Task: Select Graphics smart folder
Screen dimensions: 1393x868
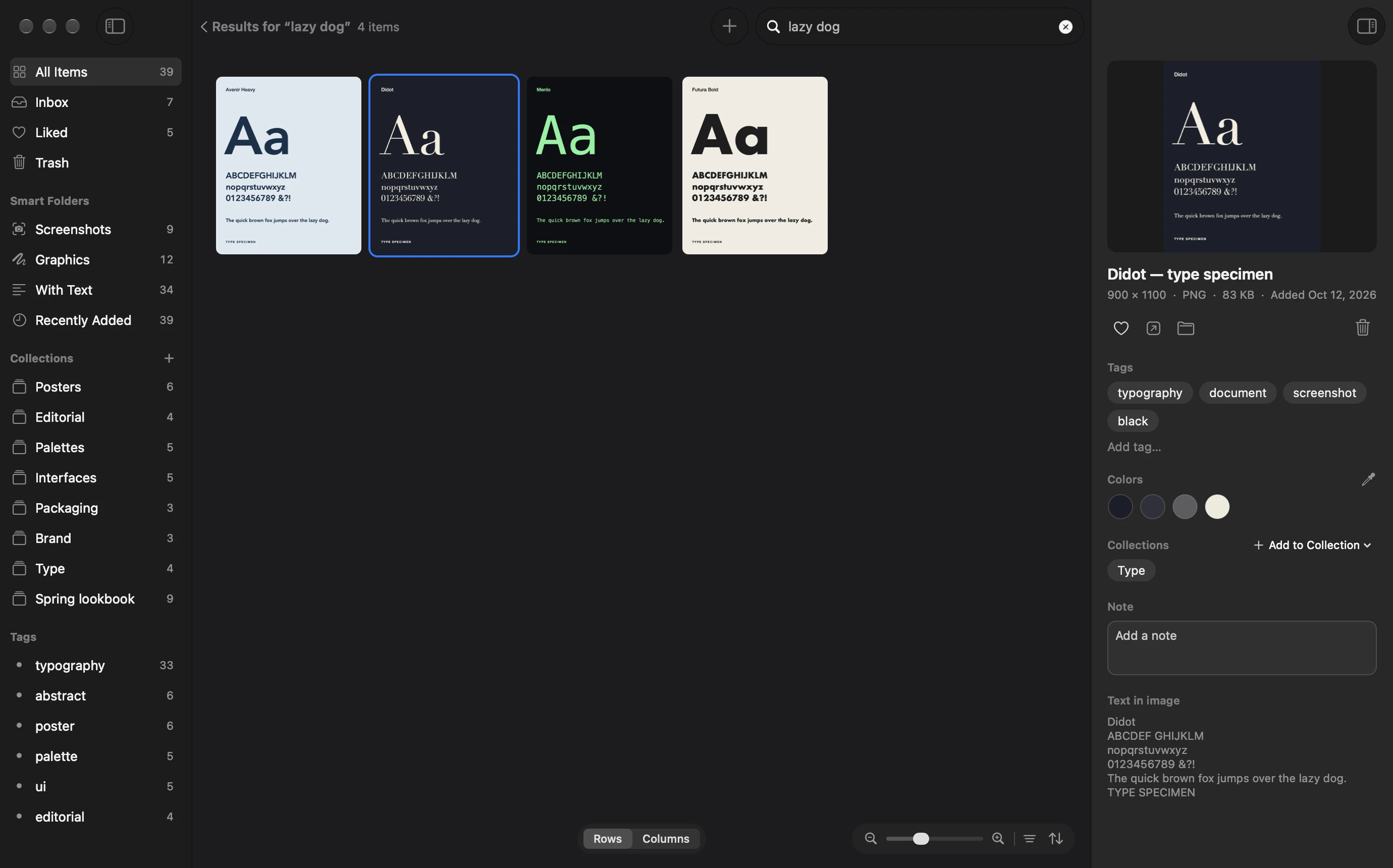Action: tap(96, 259)
